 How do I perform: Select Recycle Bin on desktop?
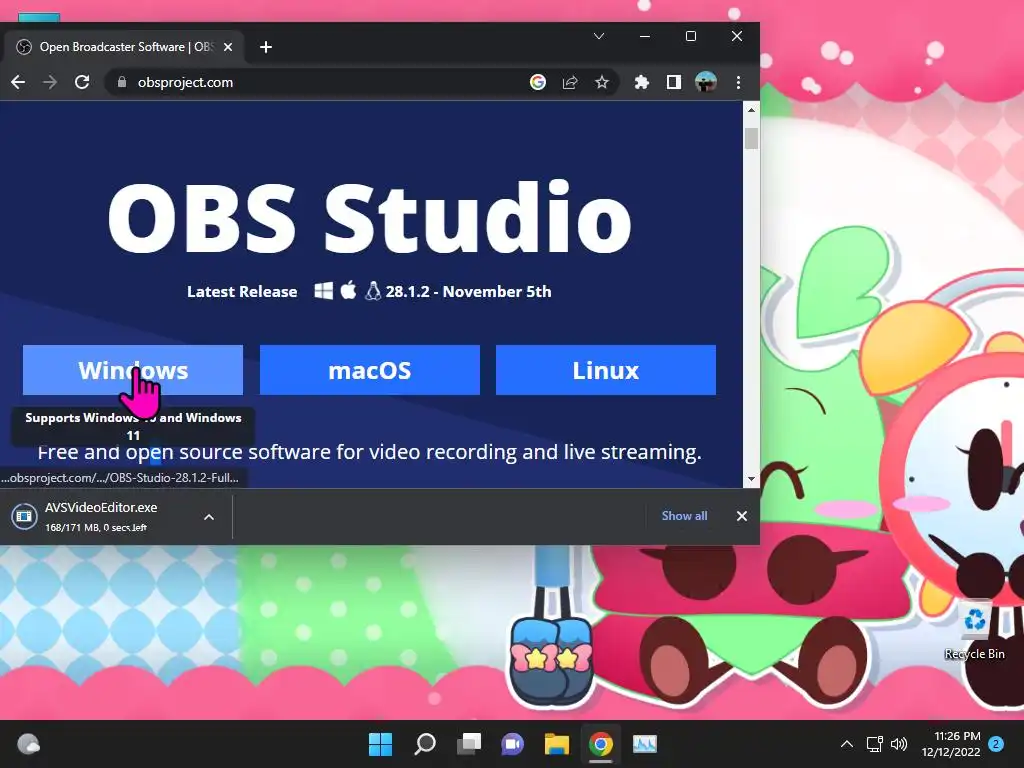click(974, 631)
